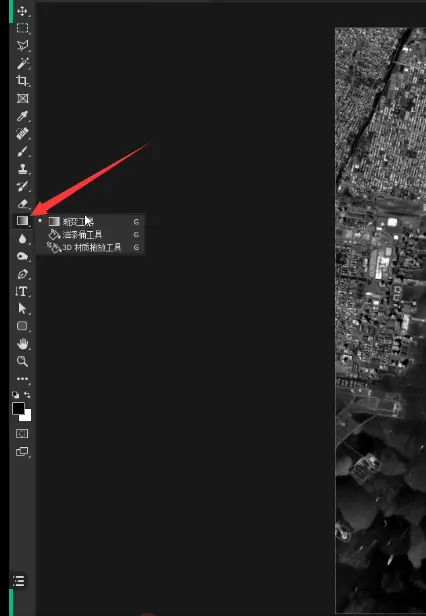Select the Blur (water drop) tool

22,239
